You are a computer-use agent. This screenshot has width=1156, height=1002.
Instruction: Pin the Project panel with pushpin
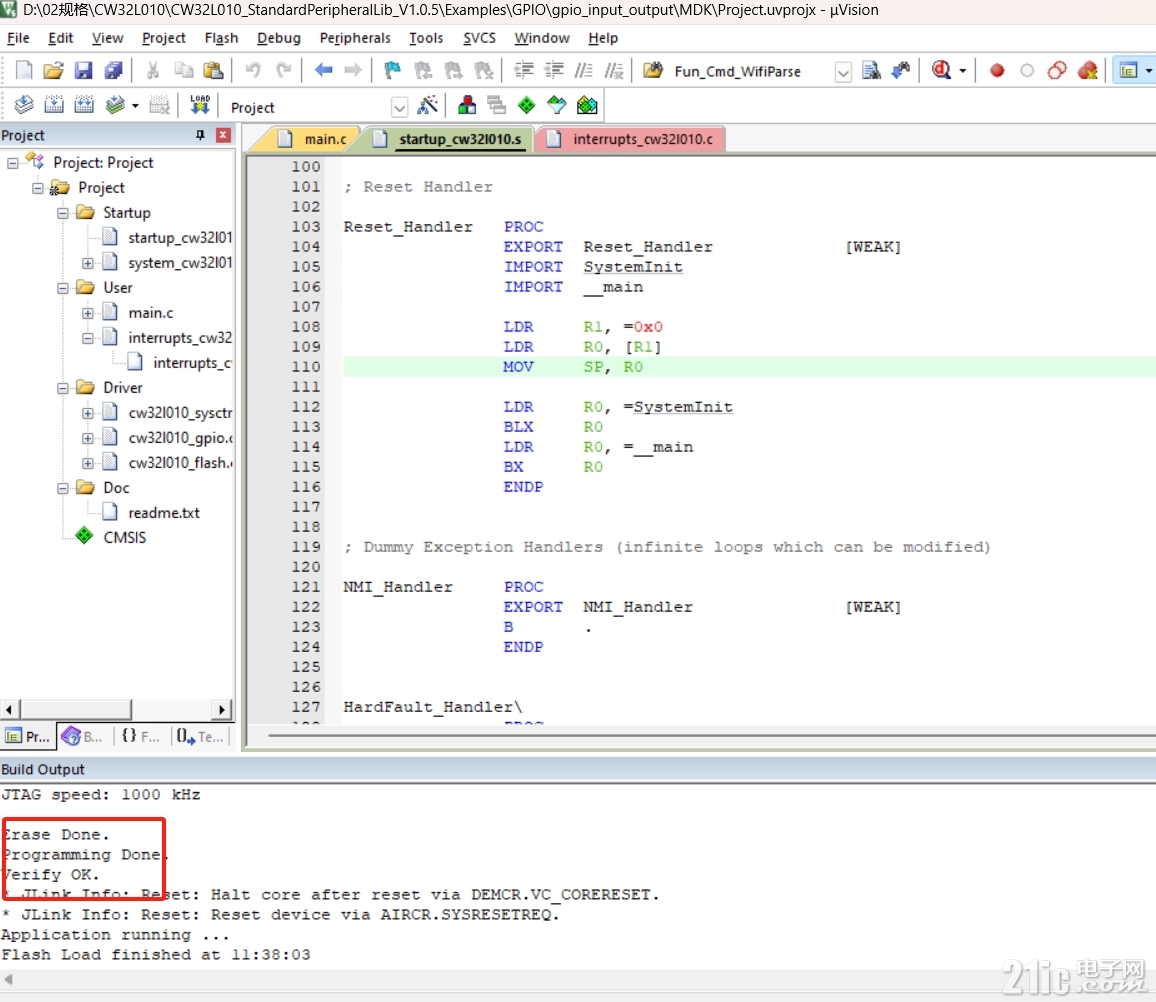pos(200,135)
